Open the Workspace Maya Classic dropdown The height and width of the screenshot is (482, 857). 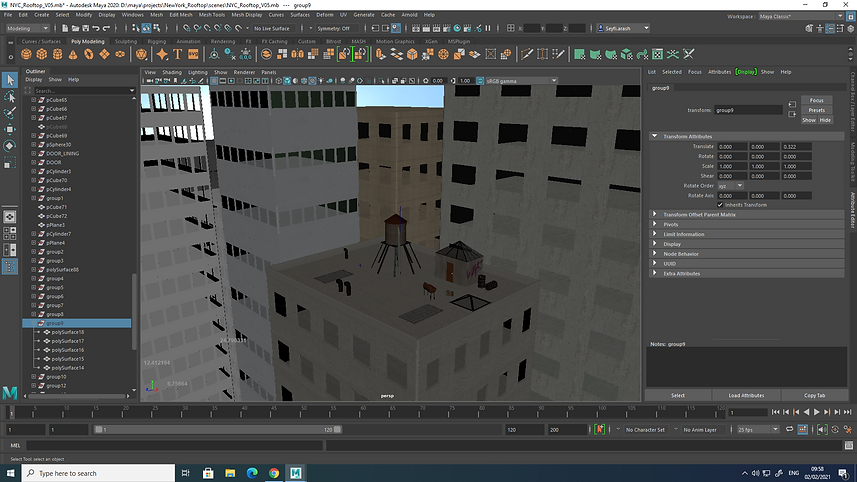(800, 16)
